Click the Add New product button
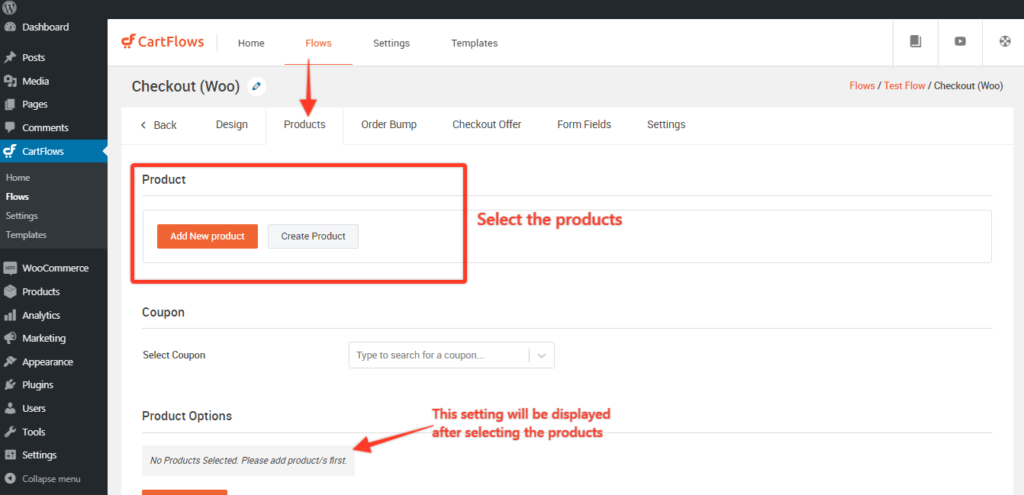Screen dimensions: 1024x495 pyautogui.click(x=207, y=236)
